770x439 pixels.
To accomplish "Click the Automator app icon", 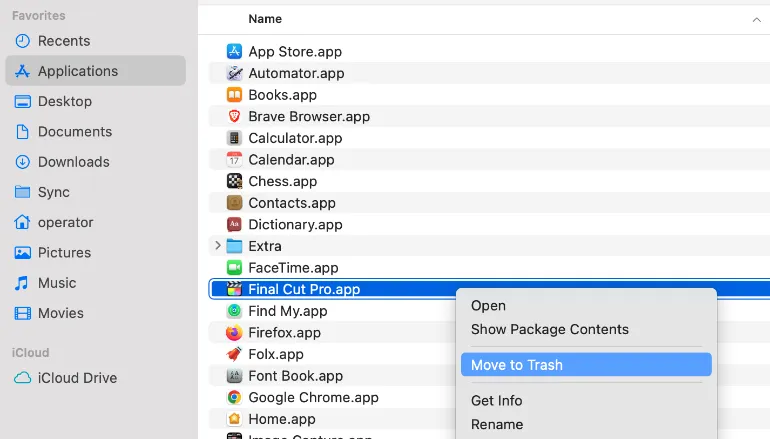I will (234, 73).
